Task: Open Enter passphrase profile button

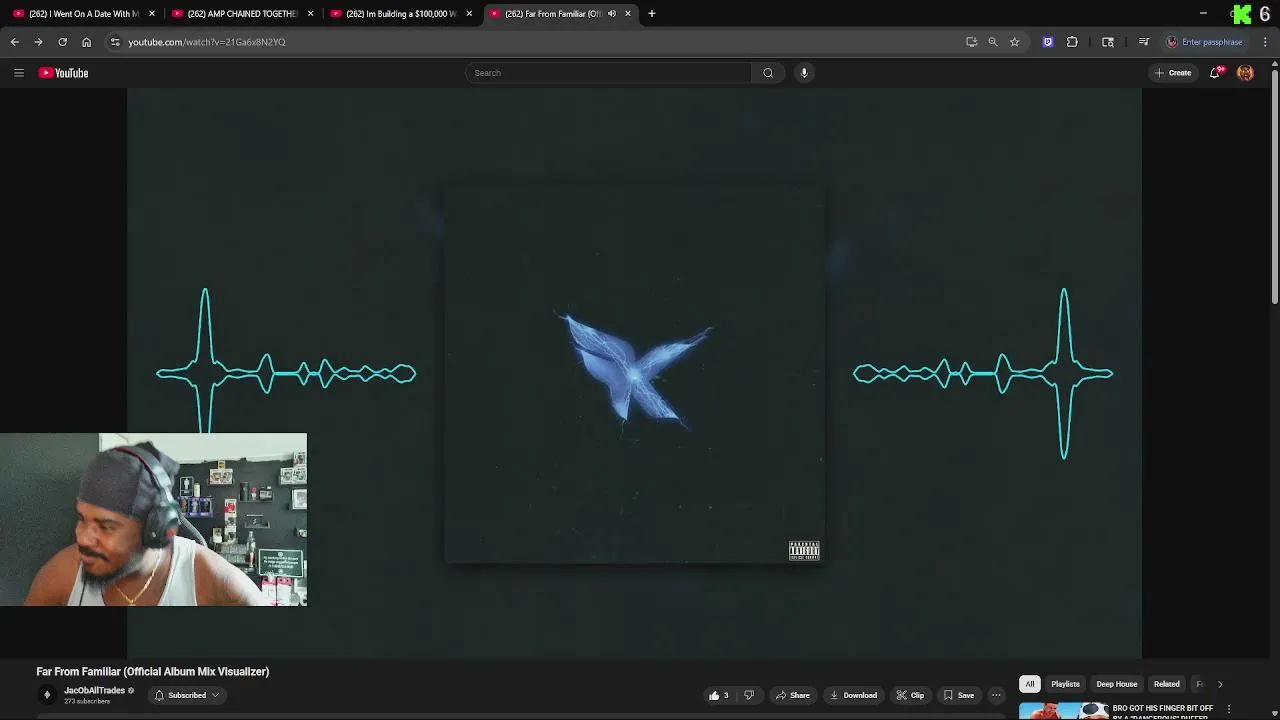Action: (x=1205, y=42)
